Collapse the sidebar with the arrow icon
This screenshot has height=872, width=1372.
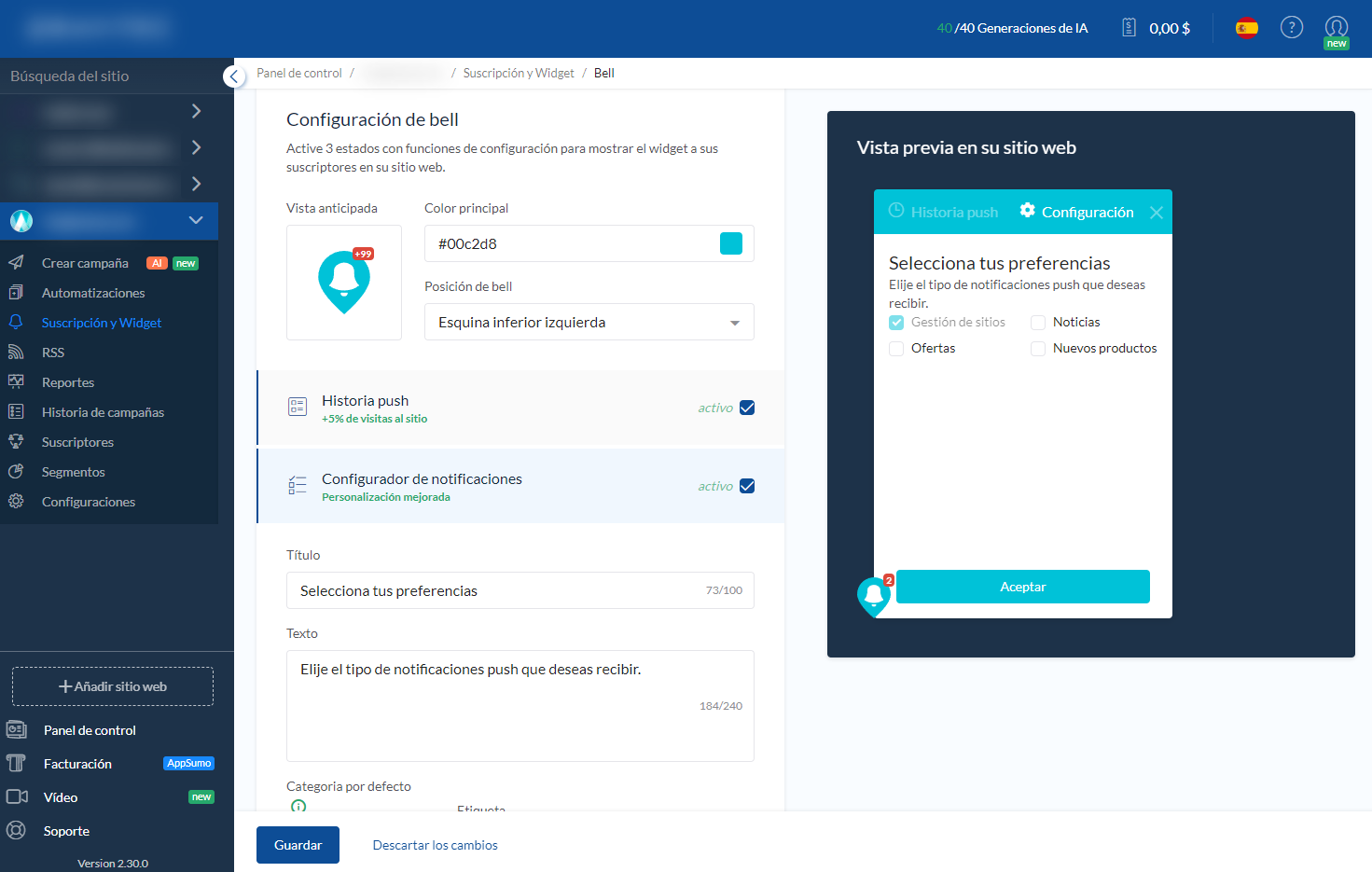(x=233, y=76)
